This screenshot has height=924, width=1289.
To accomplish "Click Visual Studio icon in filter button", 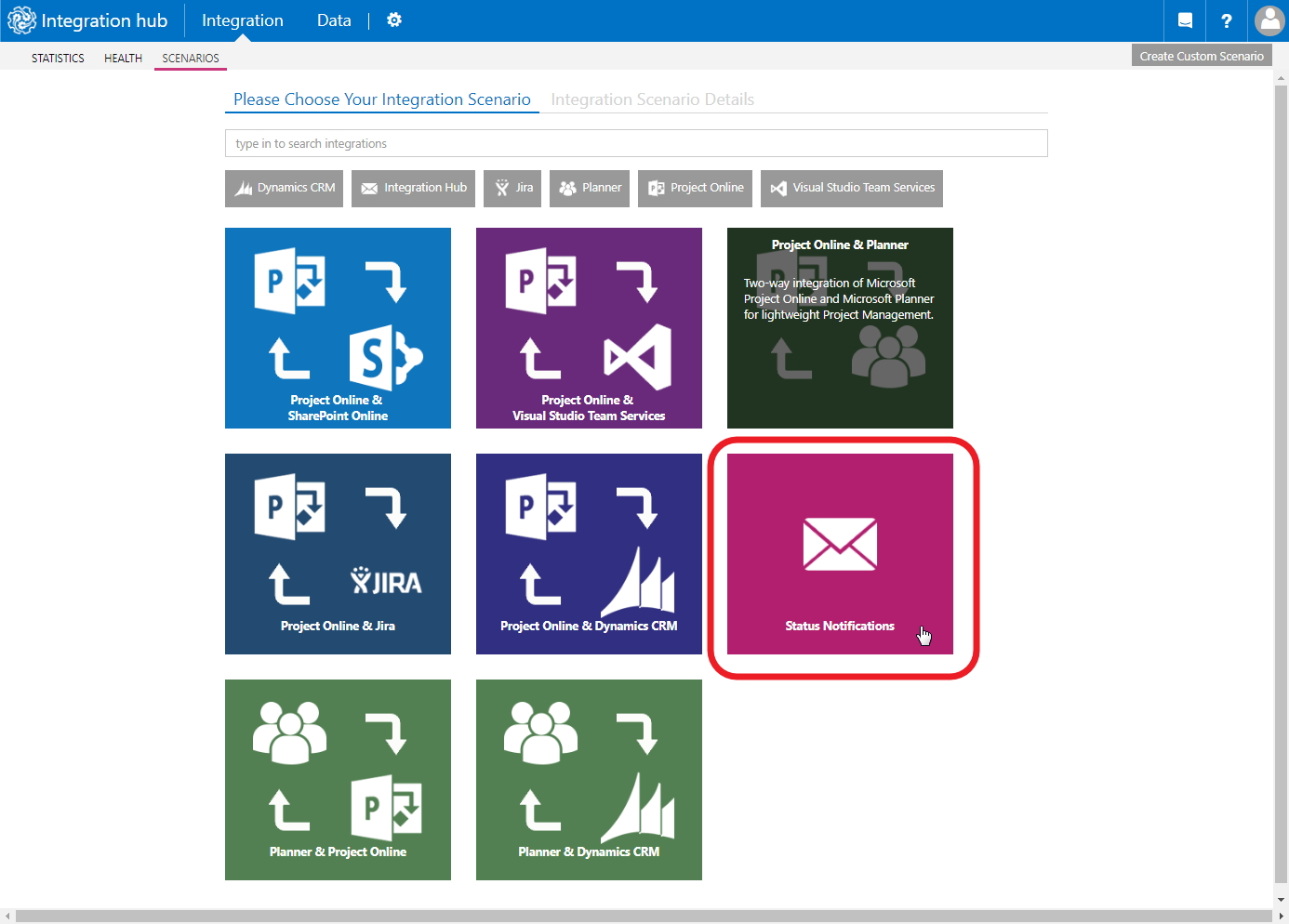I will point(778,188).
